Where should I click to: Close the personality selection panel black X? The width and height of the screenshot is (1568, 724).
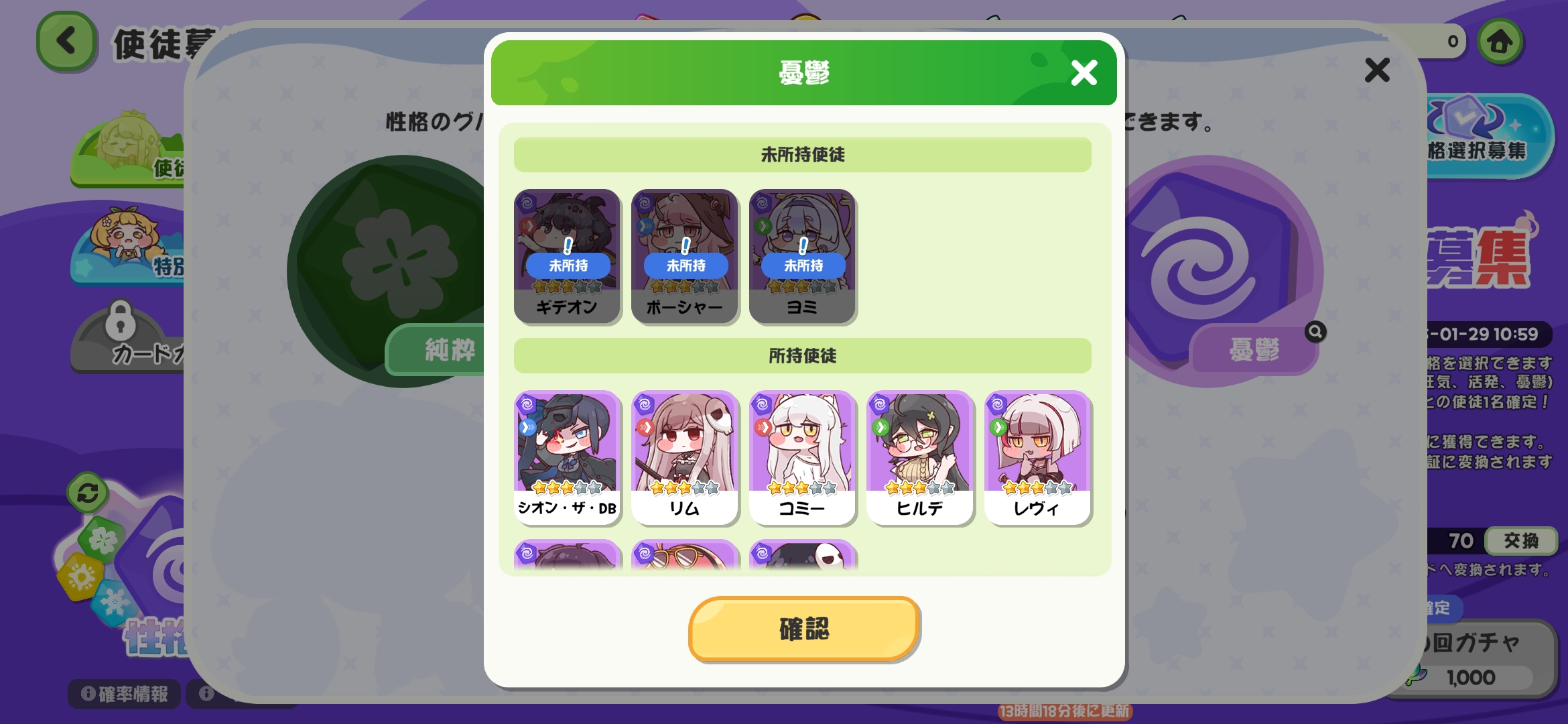coord(1377,70)
